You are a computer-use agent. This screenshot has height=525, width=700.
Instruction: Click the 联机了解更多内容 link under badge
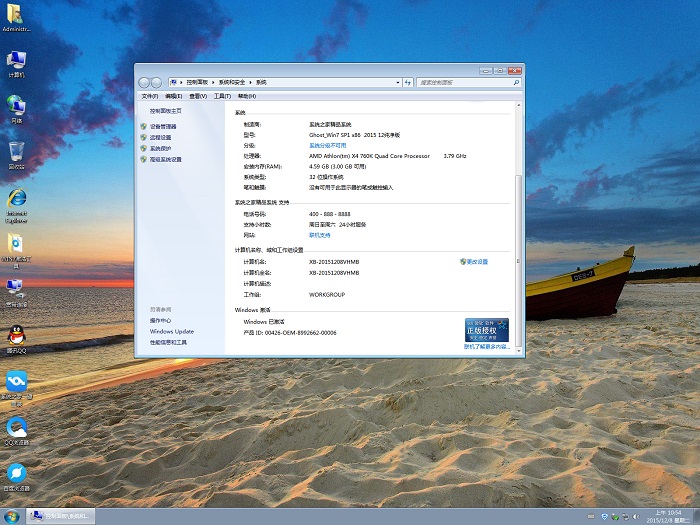point(487,346)
